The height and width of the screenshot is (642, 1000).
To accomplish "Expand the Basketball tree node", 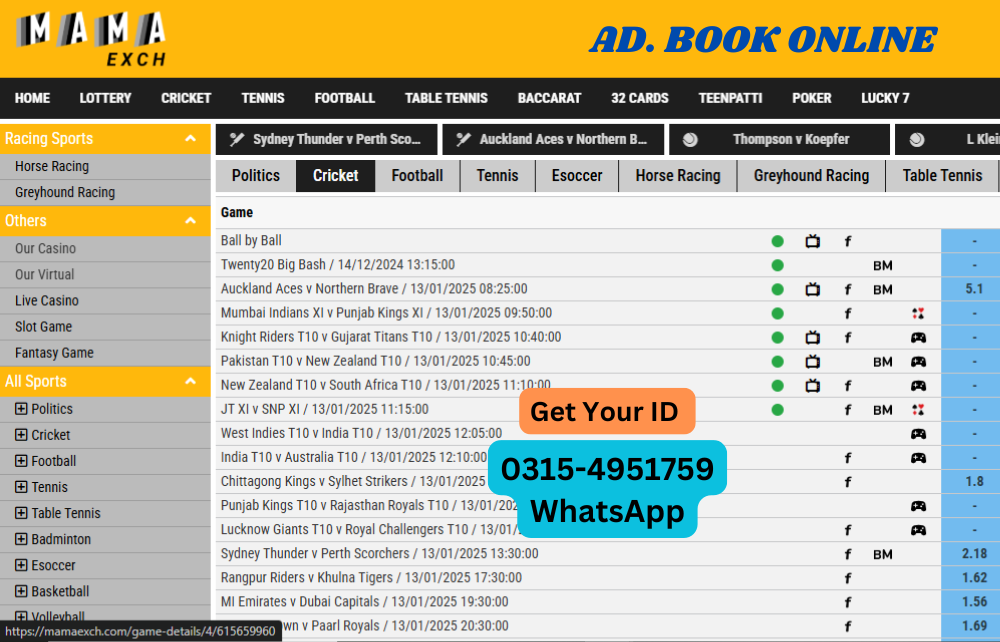I will tap(21, 592).
